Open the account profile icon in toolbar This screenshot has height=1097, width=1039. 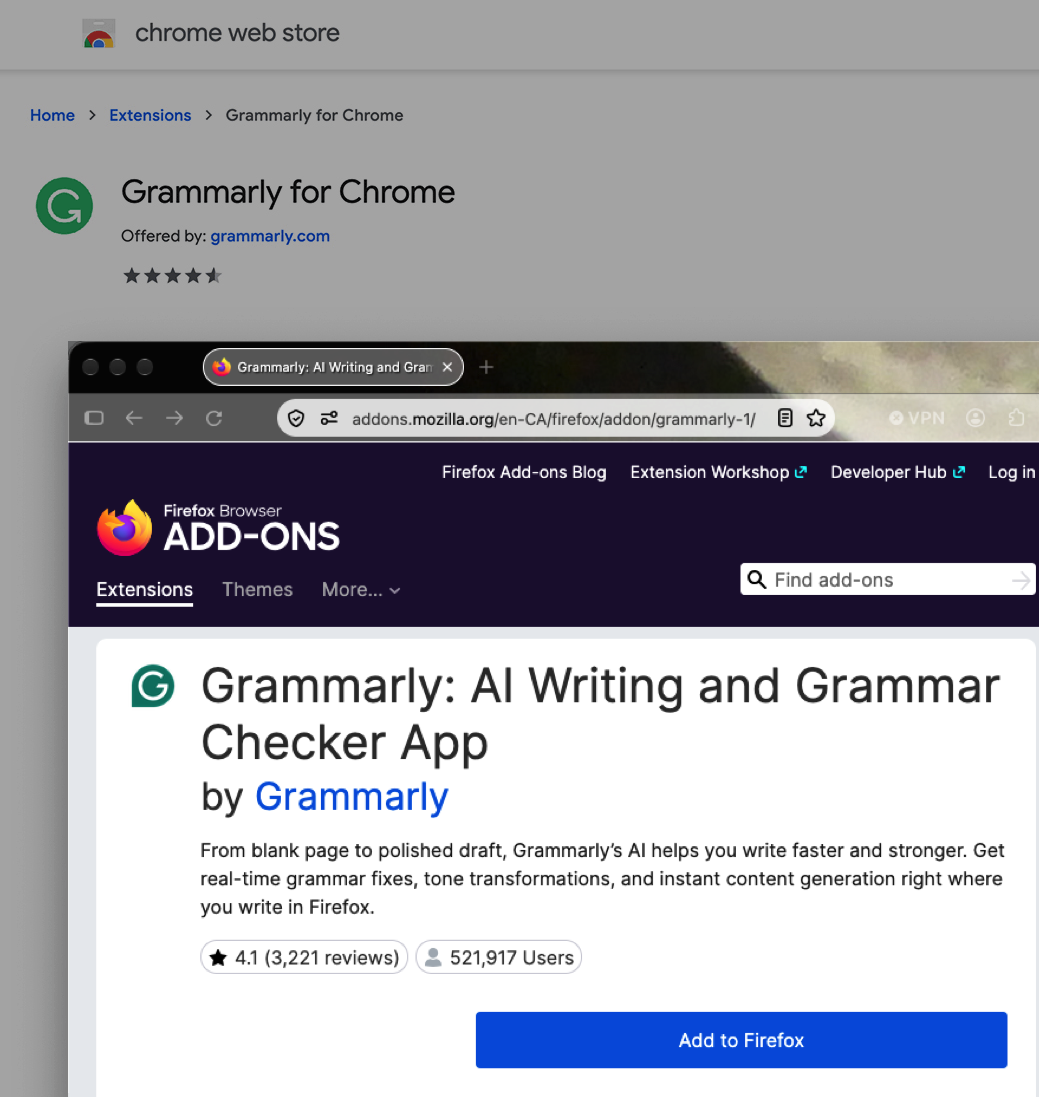click(x=975, y=418)
